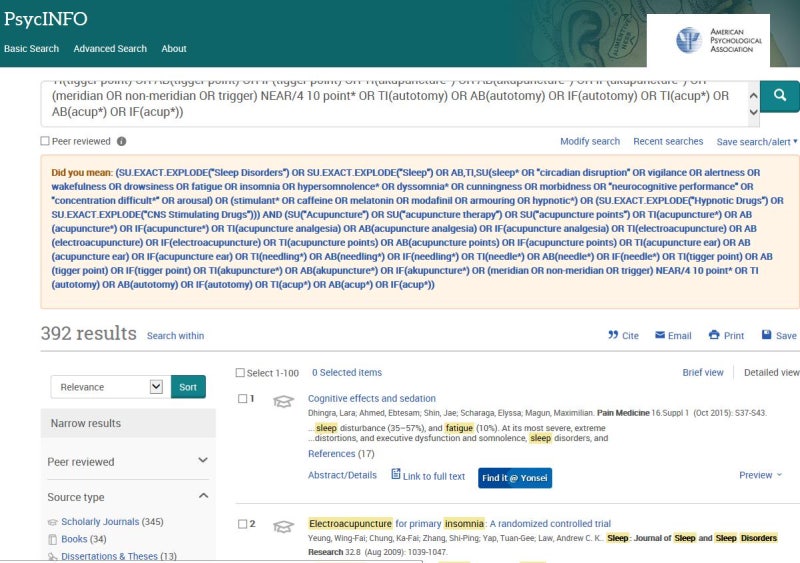Open the Electroacupuncture for primary insomnia article
Image resolution: width=800 pixels, height=563 pixels.
tap(459, 524)
